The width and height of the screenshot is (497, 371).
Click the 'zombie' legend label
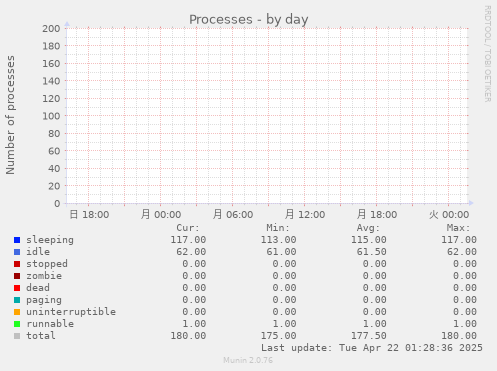coord(44,276)
